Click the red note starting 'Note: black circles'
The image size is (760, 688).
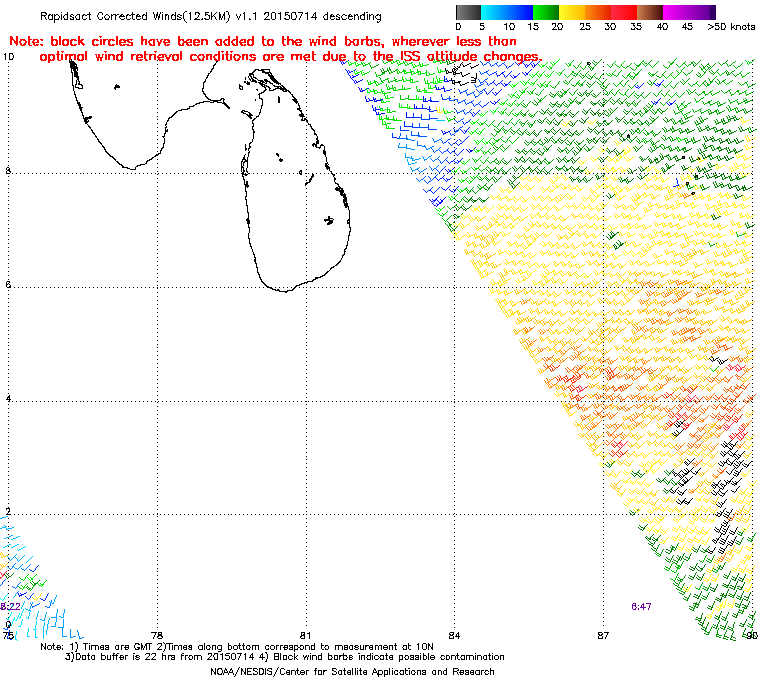tap(263, 41)
